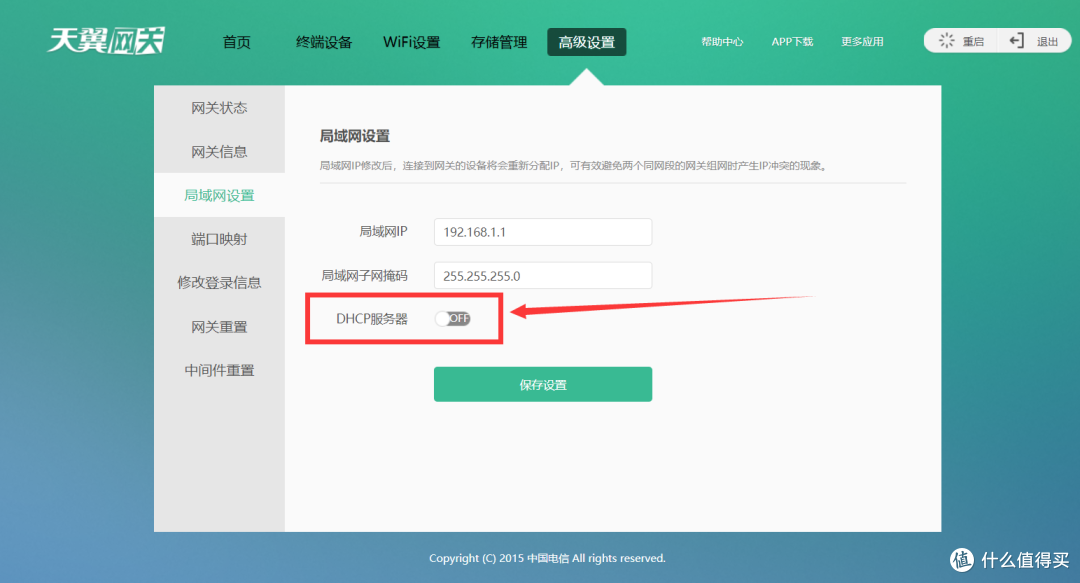This screenshot has height=583, width=1080.
Task: Open the 帮助中心 link
Action: click(x=722, y=41)
